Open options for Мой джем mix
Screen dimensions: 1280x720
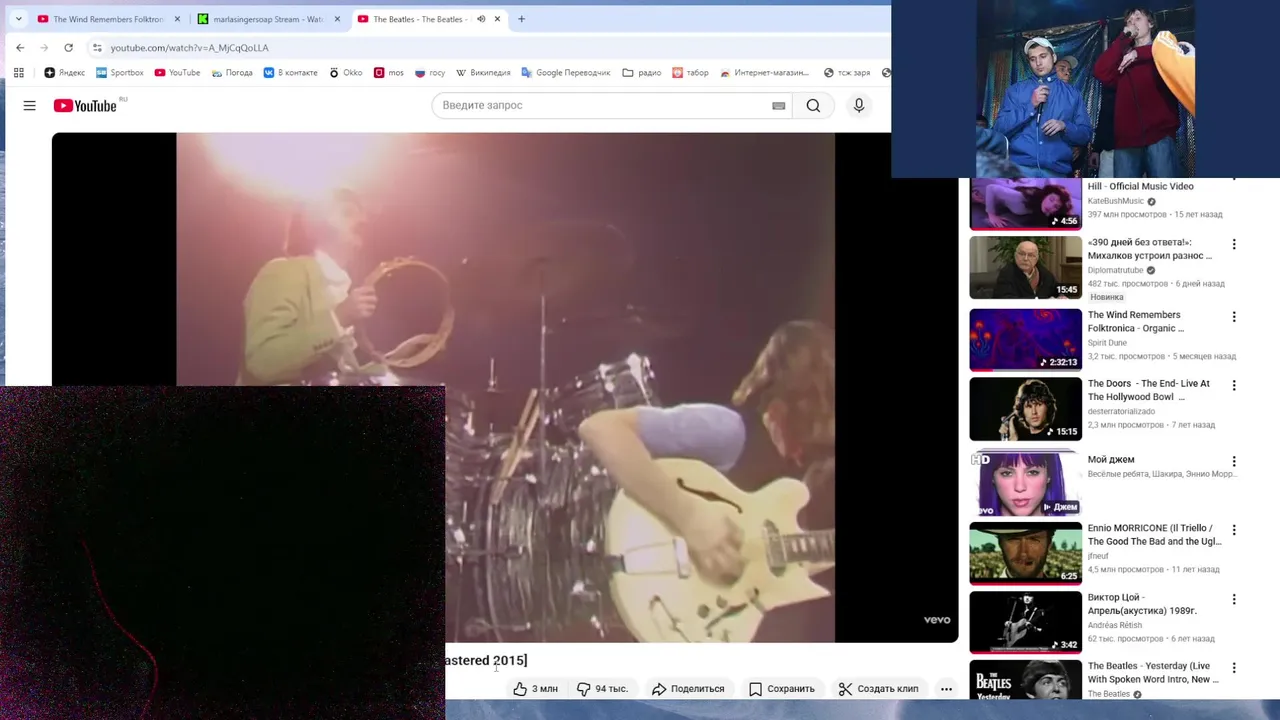pos(1234,461)
